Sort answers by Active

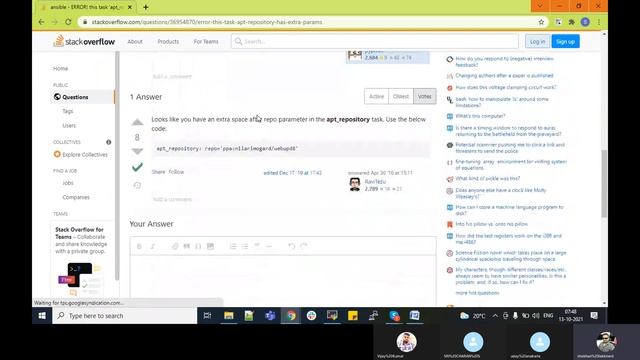click(x=376, y=96)
